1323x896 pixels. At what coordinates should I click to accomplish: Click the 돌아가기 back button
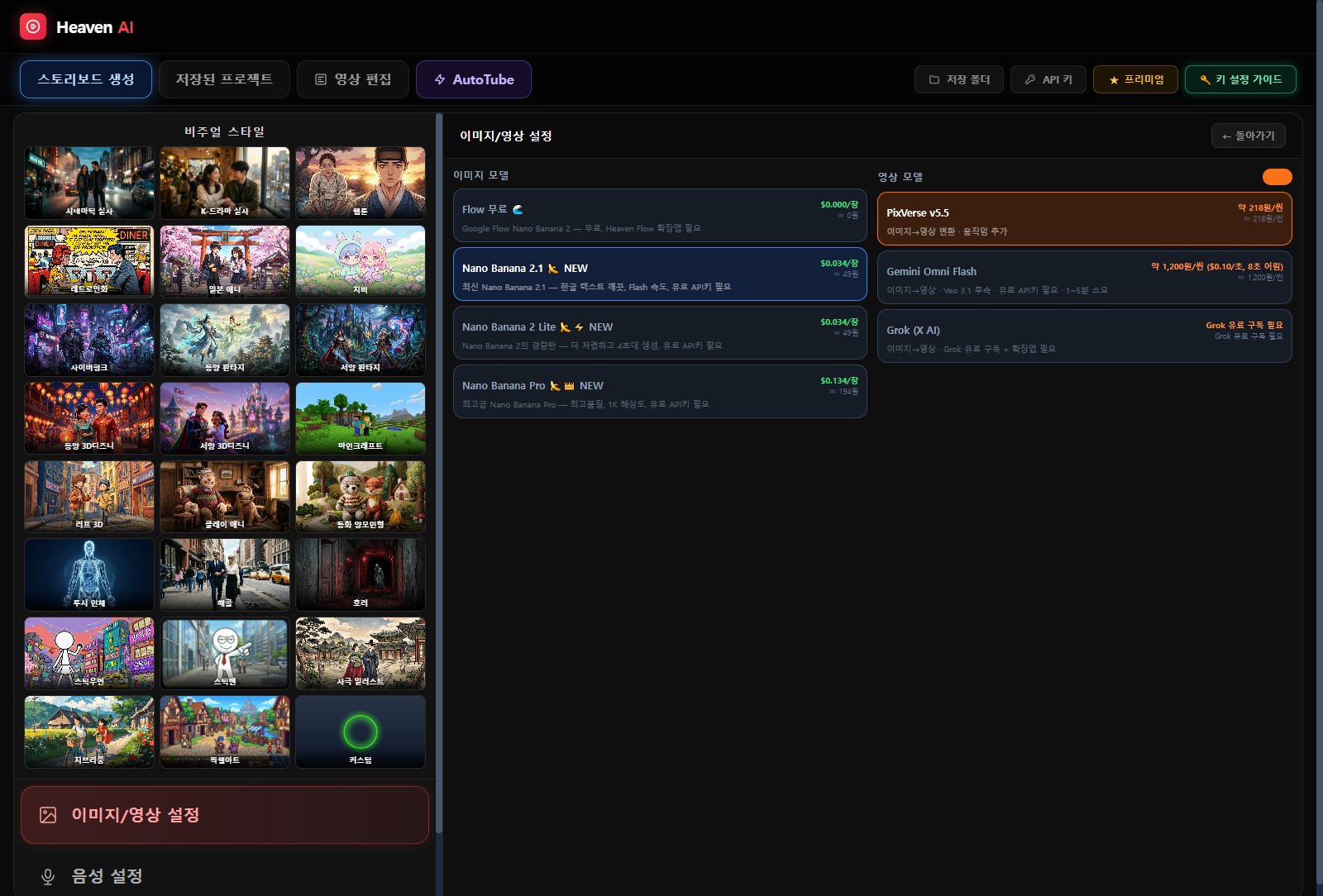point(1249,136)
